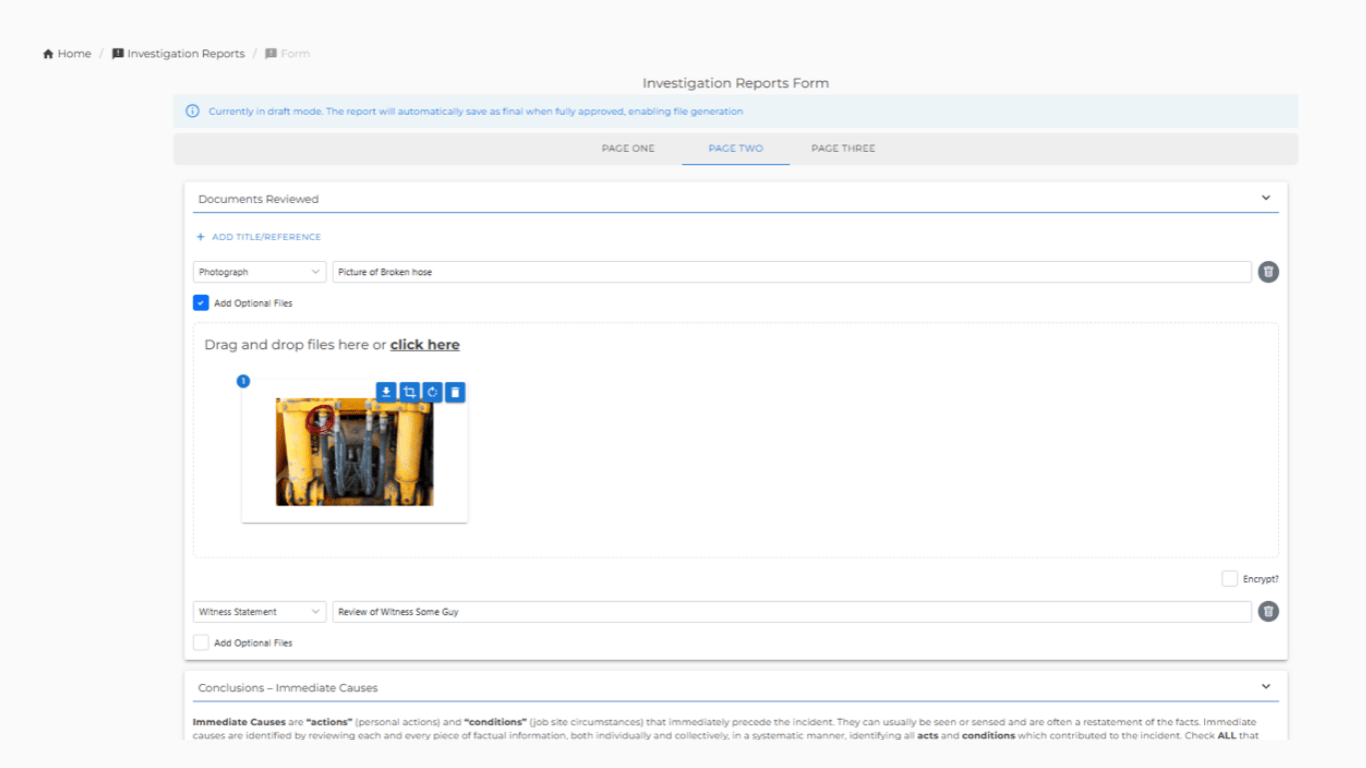Open the Witness Statement type dropdown
The width and height of the screenshot is (1366, 768).
pyautogui.click(x=259, y=611)
